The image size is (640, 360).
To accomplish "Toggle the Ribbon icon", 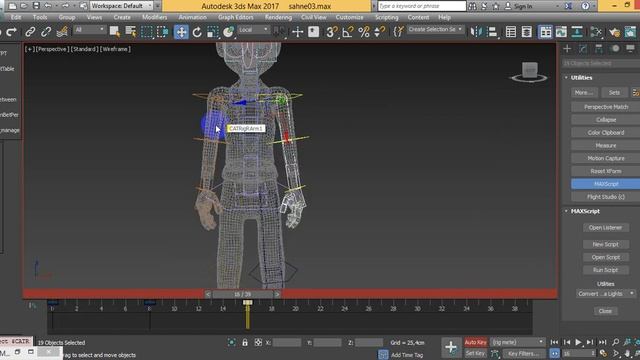I will point(545,32).
